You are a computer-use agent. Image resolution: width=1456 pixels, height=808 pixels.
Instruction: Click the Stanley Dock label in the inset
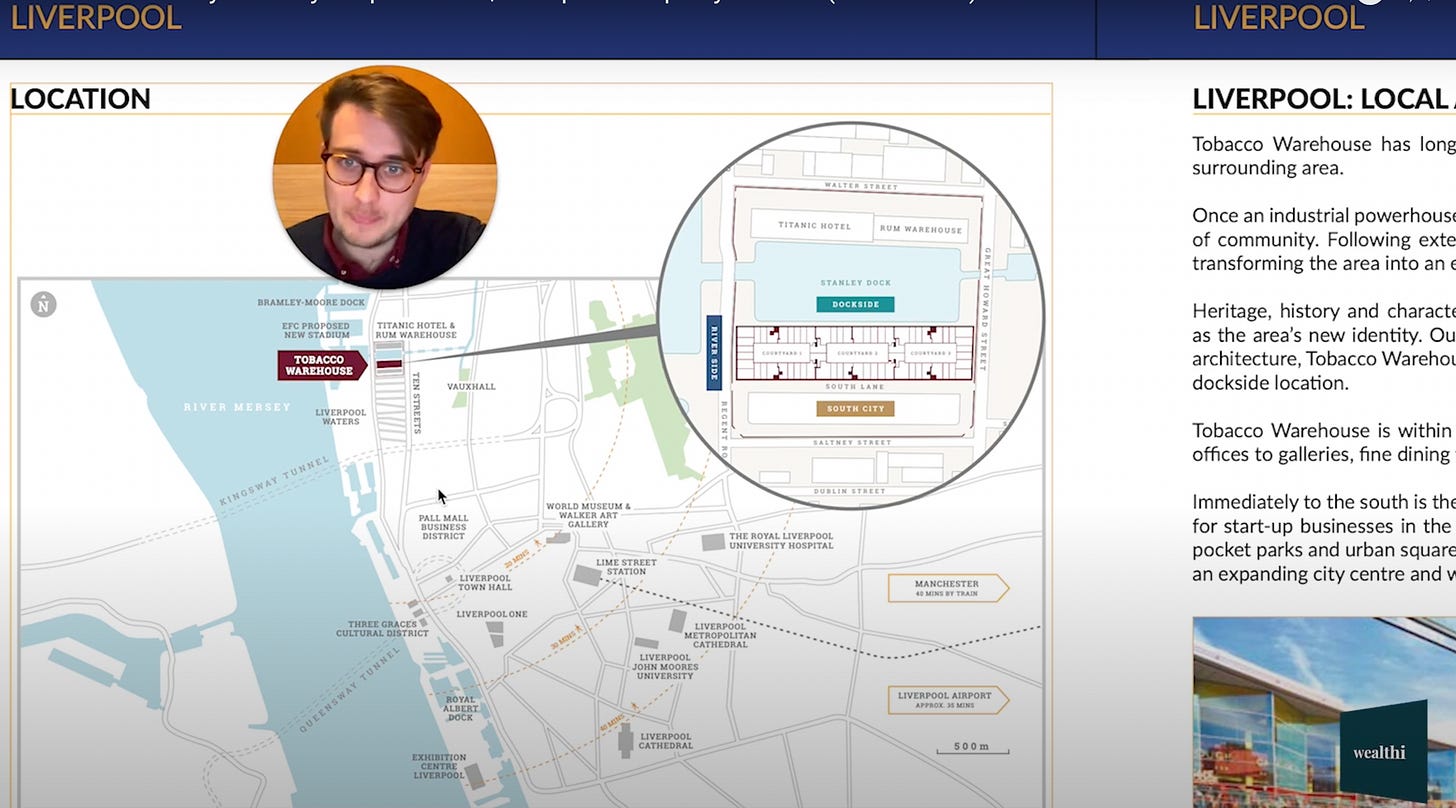855,283
